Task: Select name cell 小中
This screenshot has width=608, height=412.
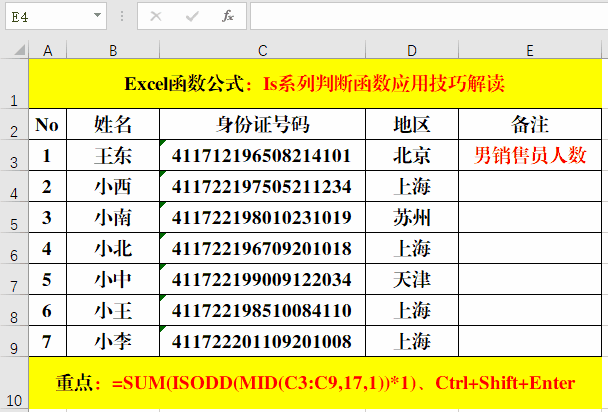Action: coord(113,279)
